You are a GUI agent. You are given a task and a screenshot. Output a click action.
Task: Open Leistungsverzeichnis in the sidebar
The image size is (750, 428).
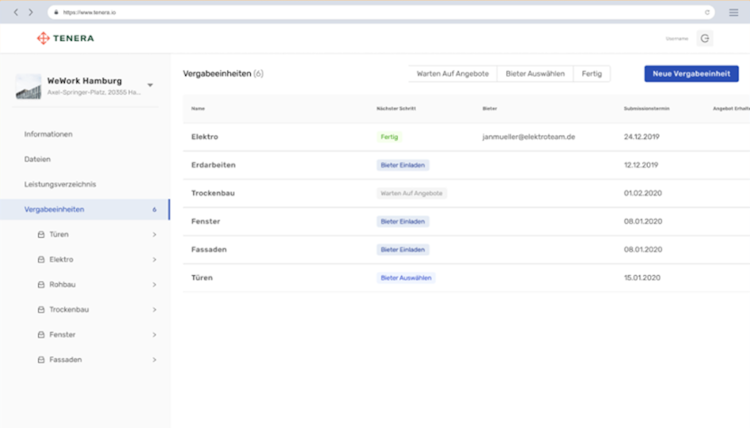(60, 184)
